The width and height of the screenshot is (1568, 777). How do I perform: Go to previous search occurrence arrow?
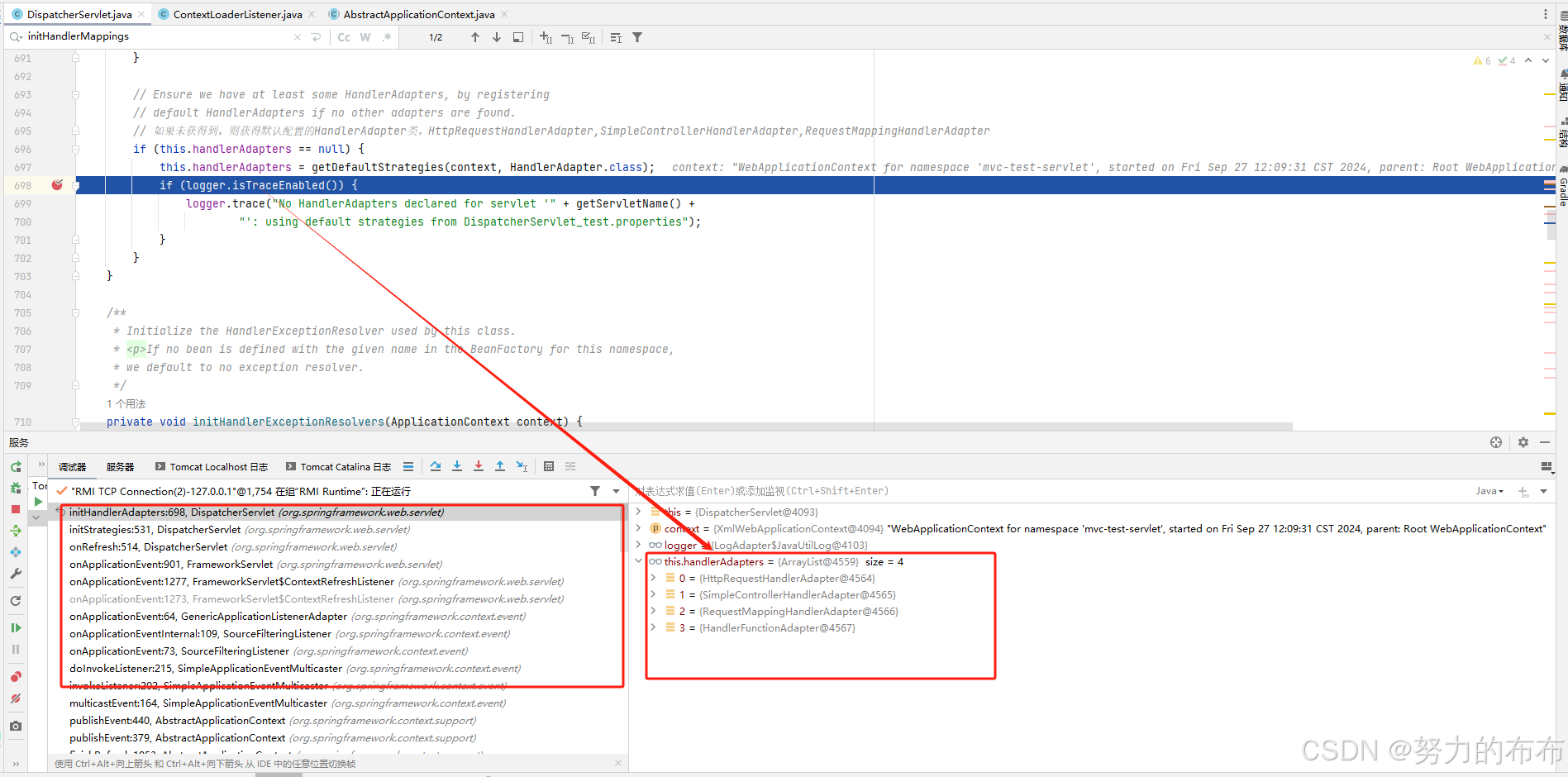(475, 37)
